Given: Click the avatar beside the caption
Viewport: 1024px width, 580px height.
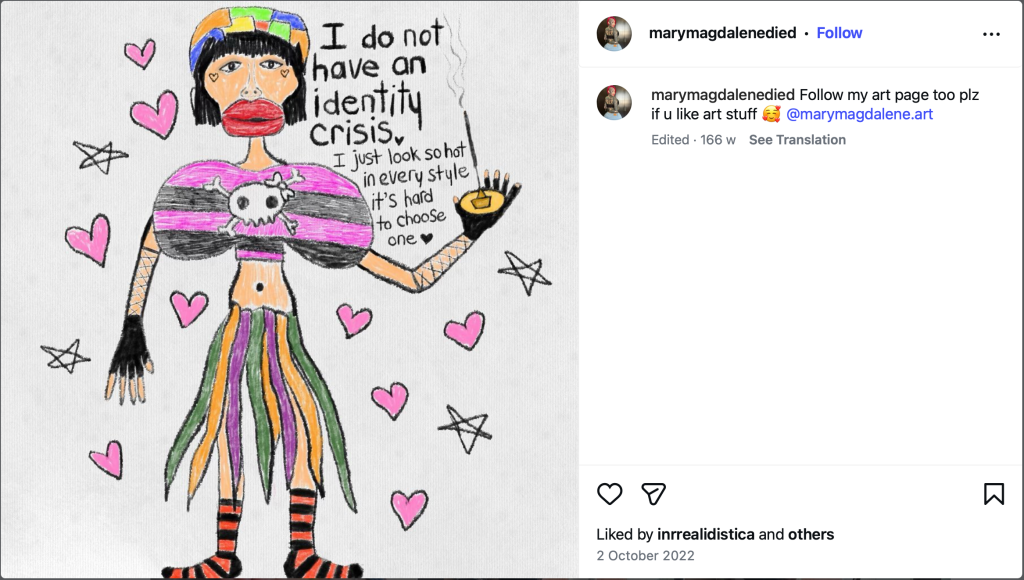Looking at the screenshot, I should point(614,103).
